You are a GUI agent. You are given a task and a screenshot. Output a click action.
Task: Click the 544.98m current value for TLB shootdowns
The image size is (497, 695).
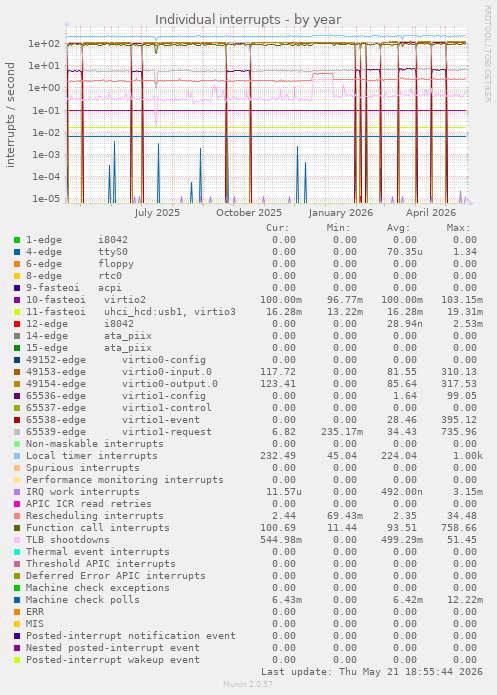point(281,540)
